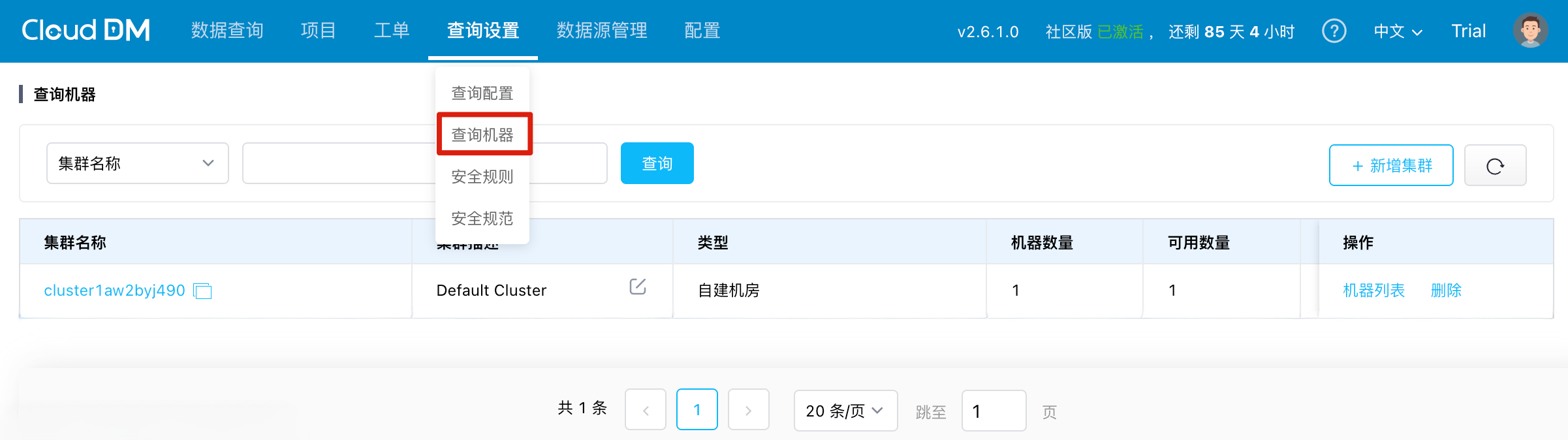This screenshot has width=1568, height=440.
Task: Go to next page arrow
Action: pyautogui.click(x=748, y=410)
